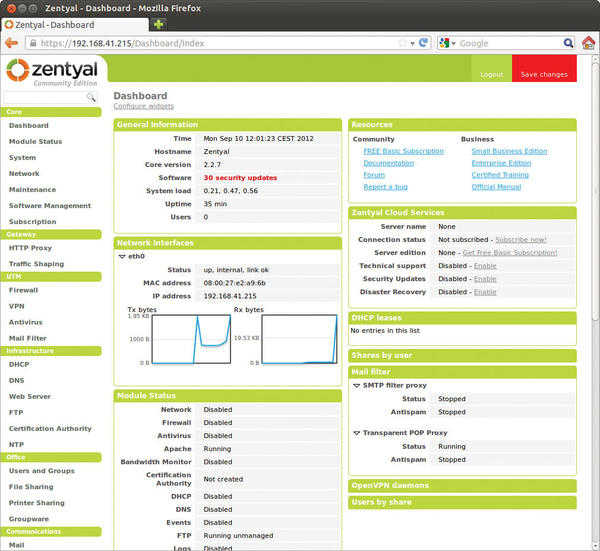Click the Subscribe now! link
The image size is (600, 551).
pos(521,240)
